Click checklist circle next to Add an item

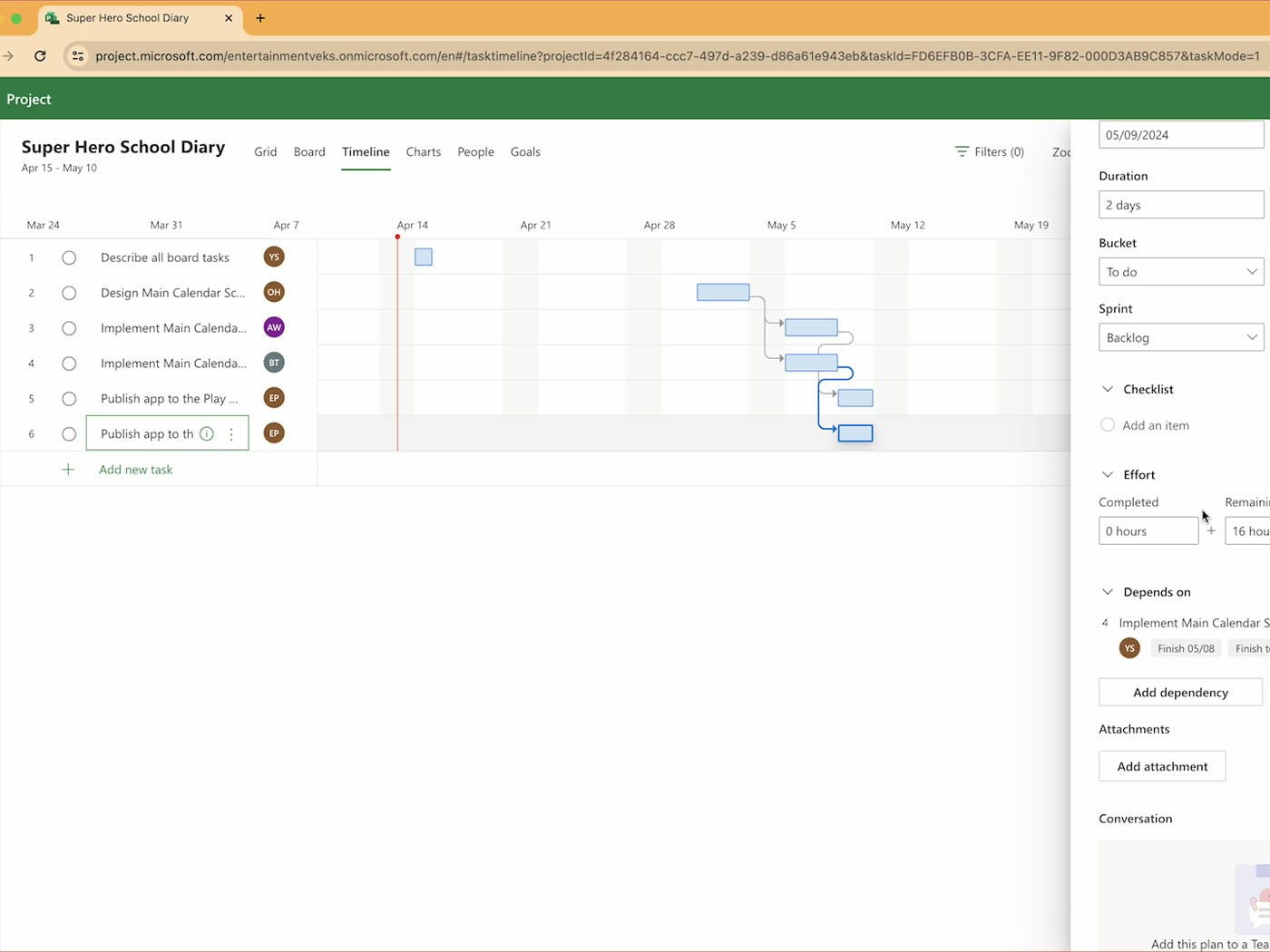1108,425
